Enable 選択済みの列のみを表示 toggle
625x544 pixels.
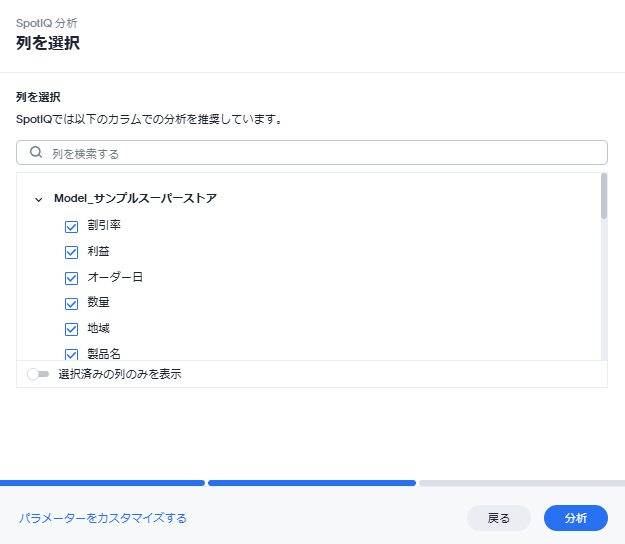38,374
